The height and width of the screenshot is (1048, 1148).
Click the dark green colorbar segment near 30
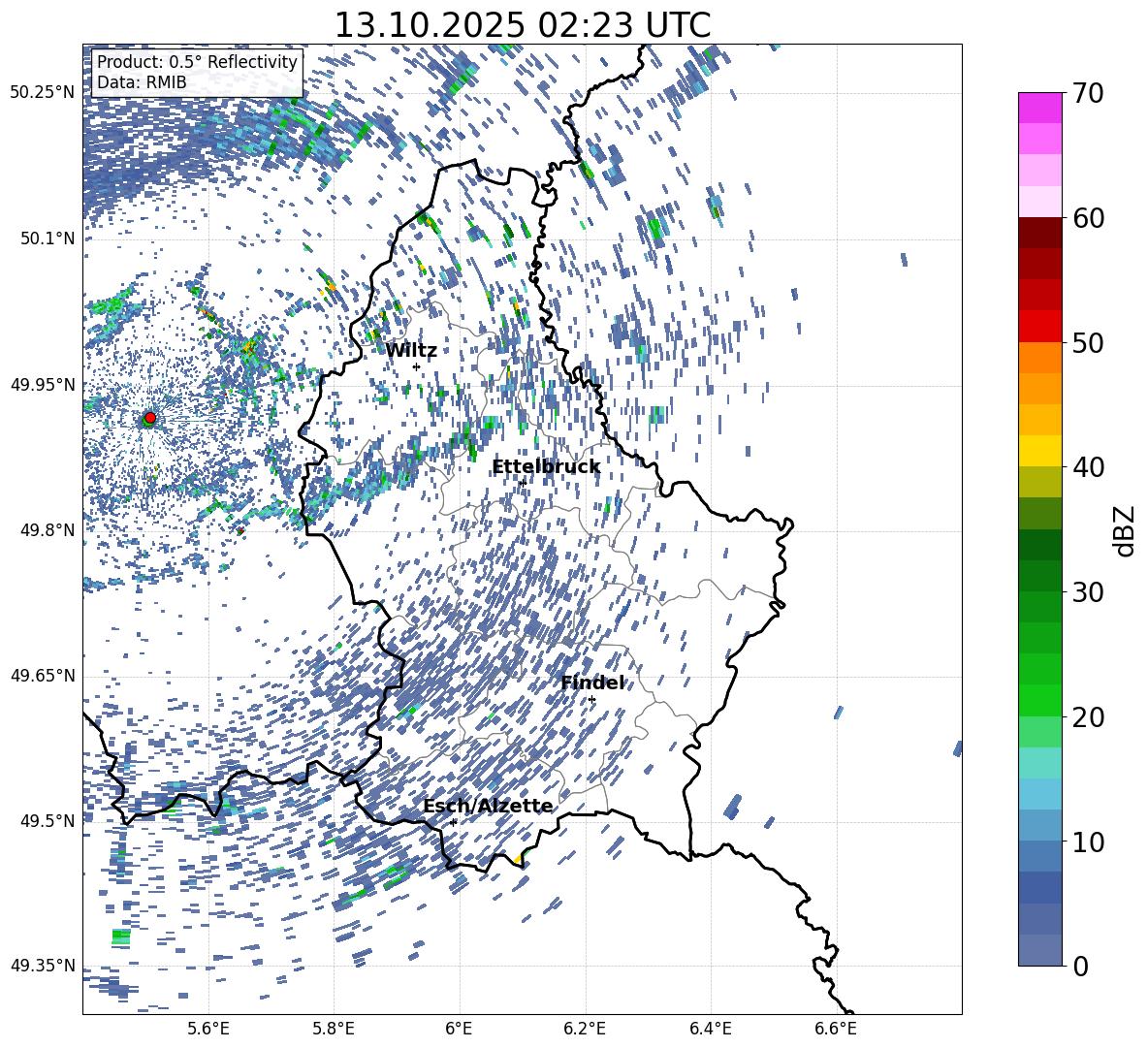pos(1040,576)
